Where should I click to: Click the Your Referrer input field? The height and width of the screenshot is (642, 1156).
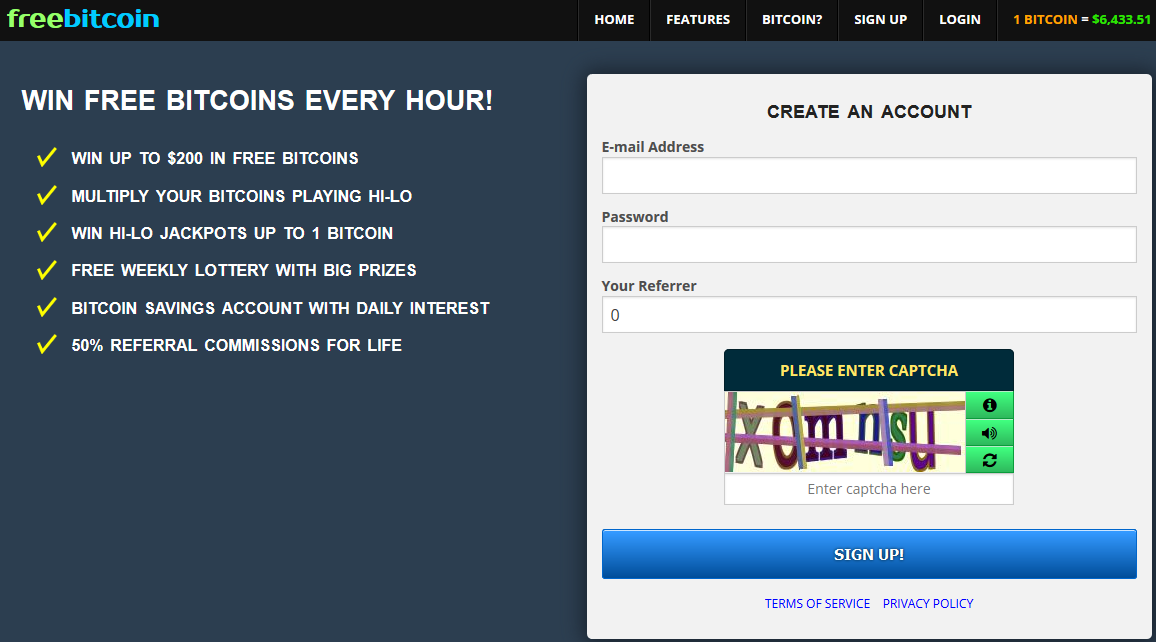[x=869, y=315]
